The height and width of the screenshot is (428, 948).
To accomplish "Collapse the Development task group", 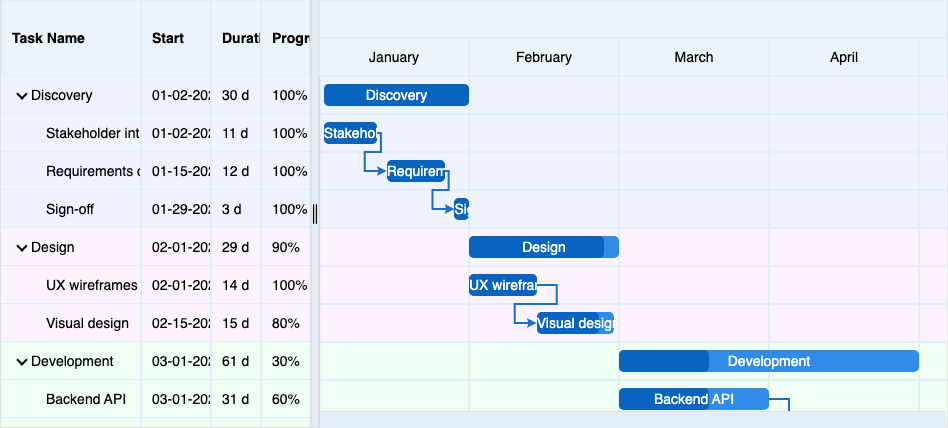I will click(x=21, y=362).
